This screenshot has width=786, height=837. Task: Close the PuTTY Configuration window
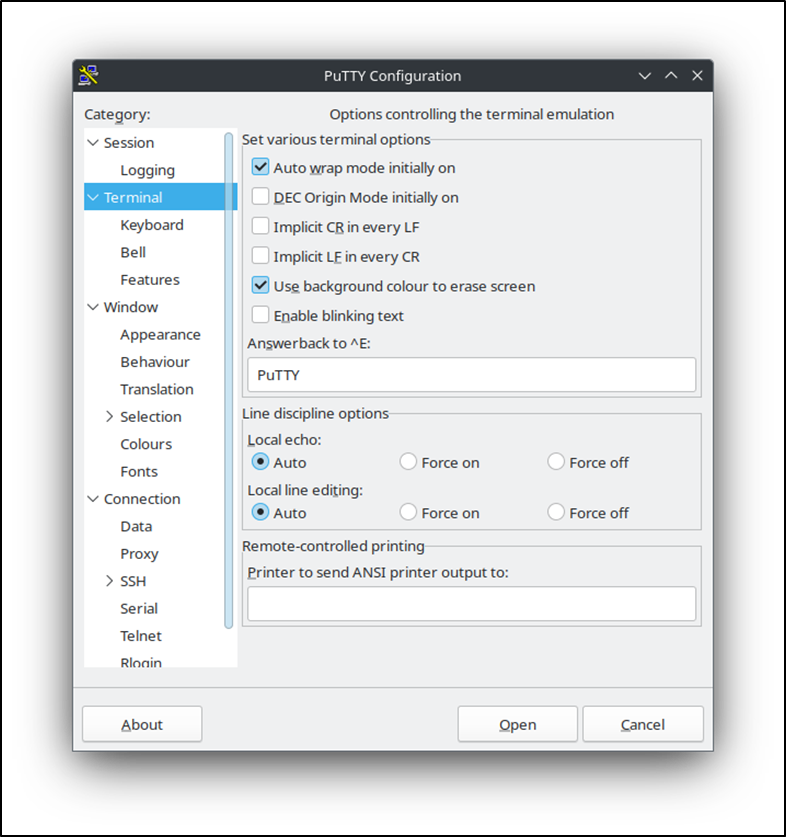click(x=697, y=76)
